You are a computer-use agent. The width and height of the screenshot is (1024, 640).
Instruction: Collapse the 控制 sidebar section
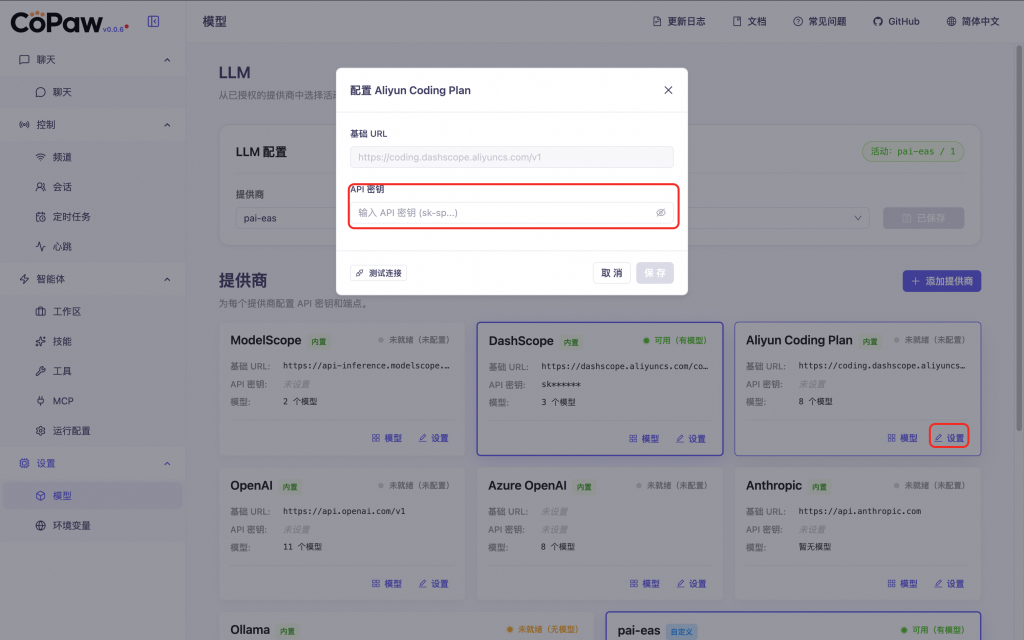pos(167,125)
